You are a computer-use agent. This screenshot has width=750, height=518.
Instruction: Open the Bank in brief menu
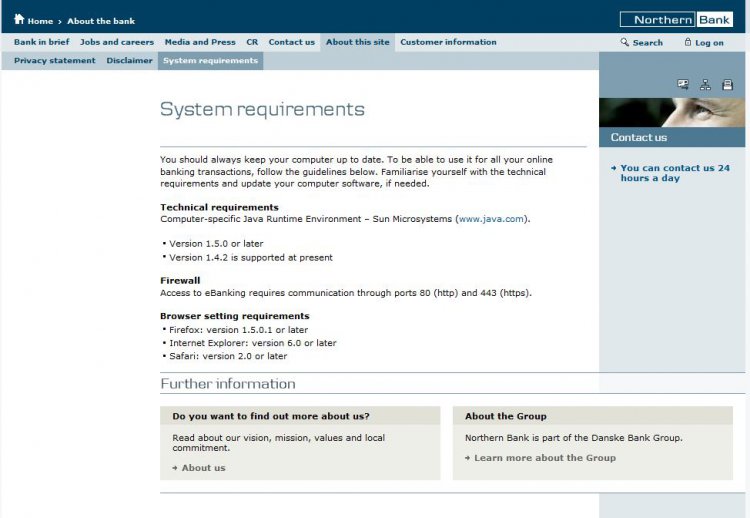pyautogui.click(x=42, y=42)
